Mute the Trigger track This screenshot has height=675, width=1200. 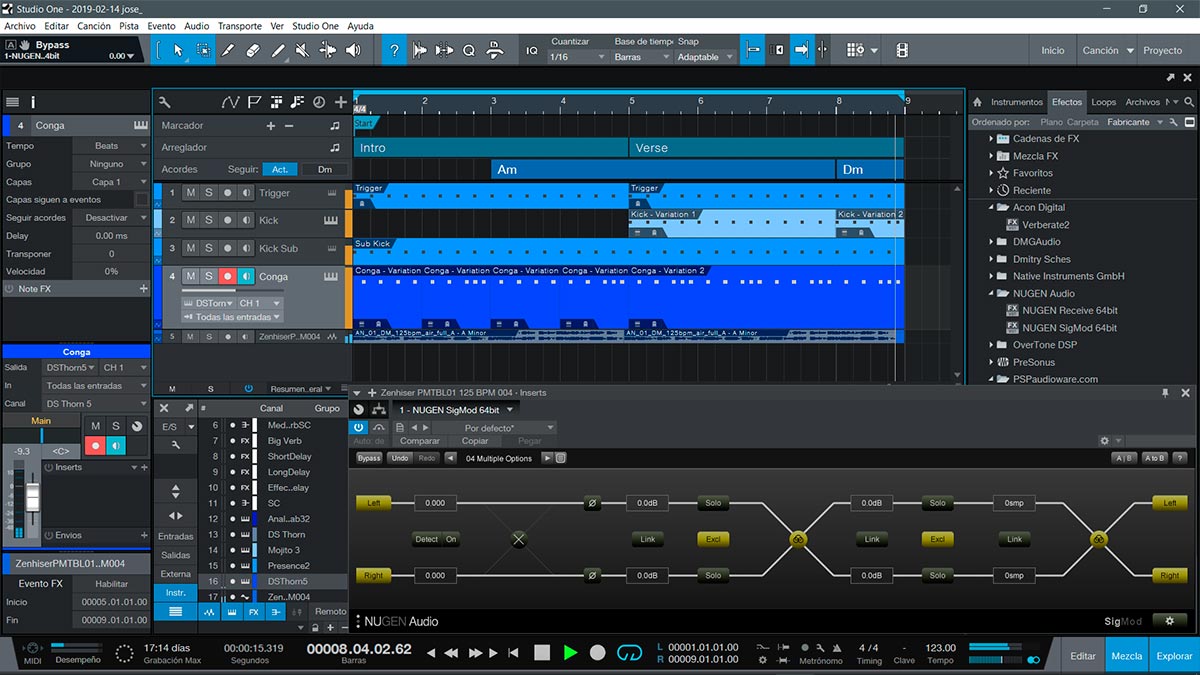pos(189,192)
